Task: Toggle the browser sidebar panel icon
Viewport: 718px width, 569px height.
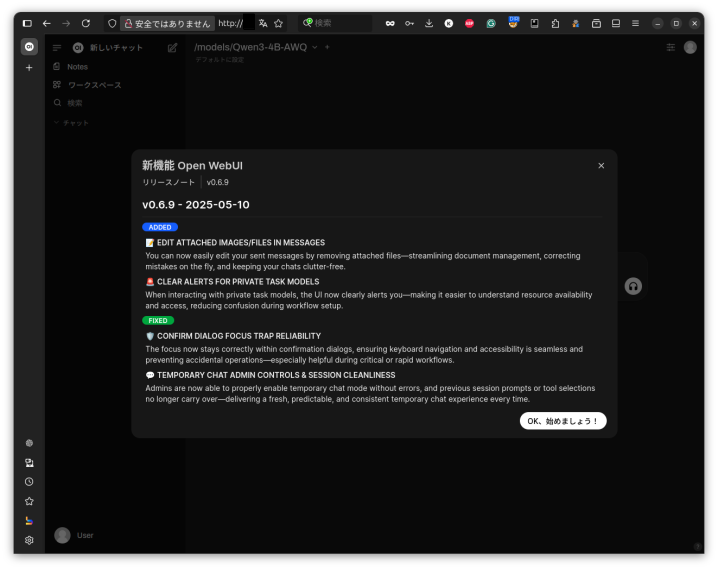Action: click(27, 23)
